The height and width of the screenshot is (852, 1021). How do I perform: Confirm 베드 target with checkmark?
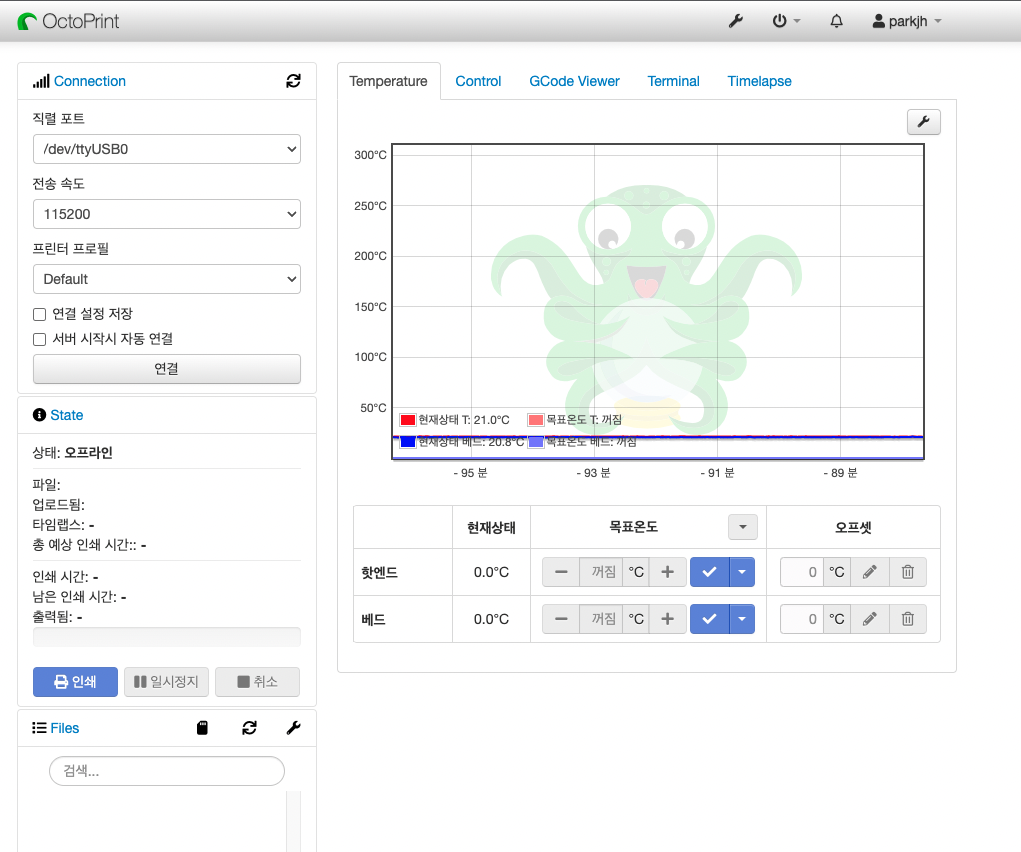tap(710, 619)
